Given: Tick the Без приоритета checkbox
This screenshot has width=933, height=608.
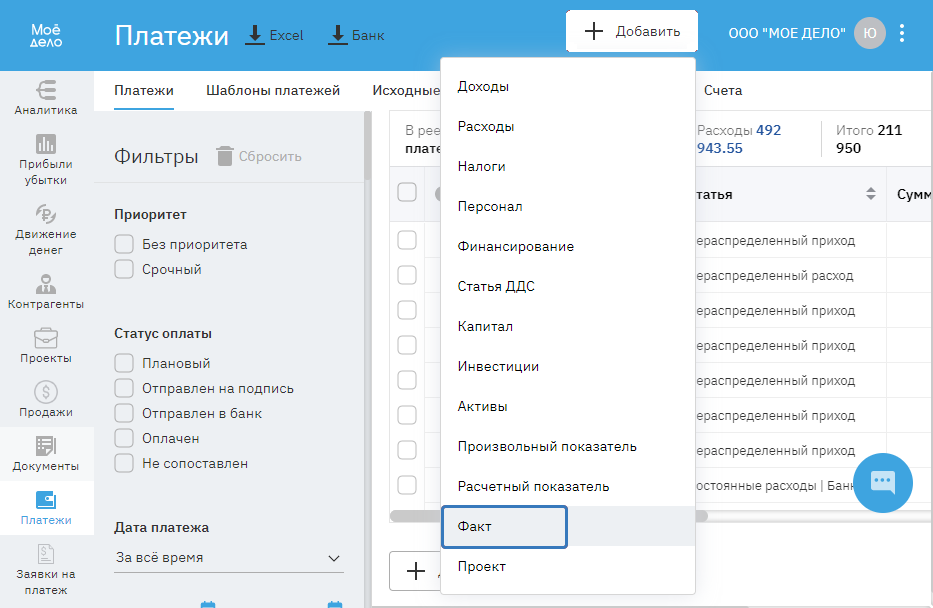Looking at the screenshot, I should tap(124, 244).
